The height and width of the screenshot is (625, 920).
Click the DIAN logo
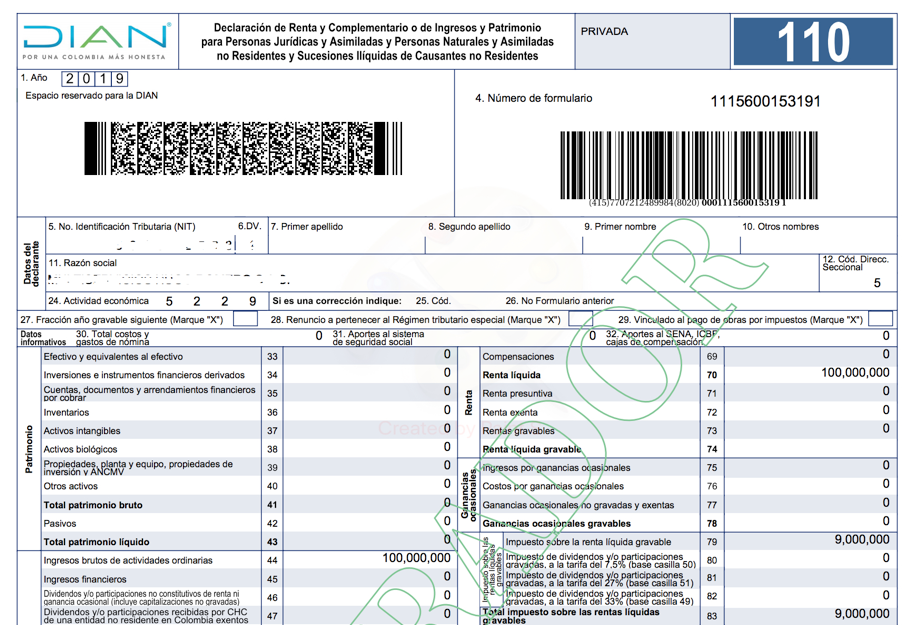click(97, 41)
